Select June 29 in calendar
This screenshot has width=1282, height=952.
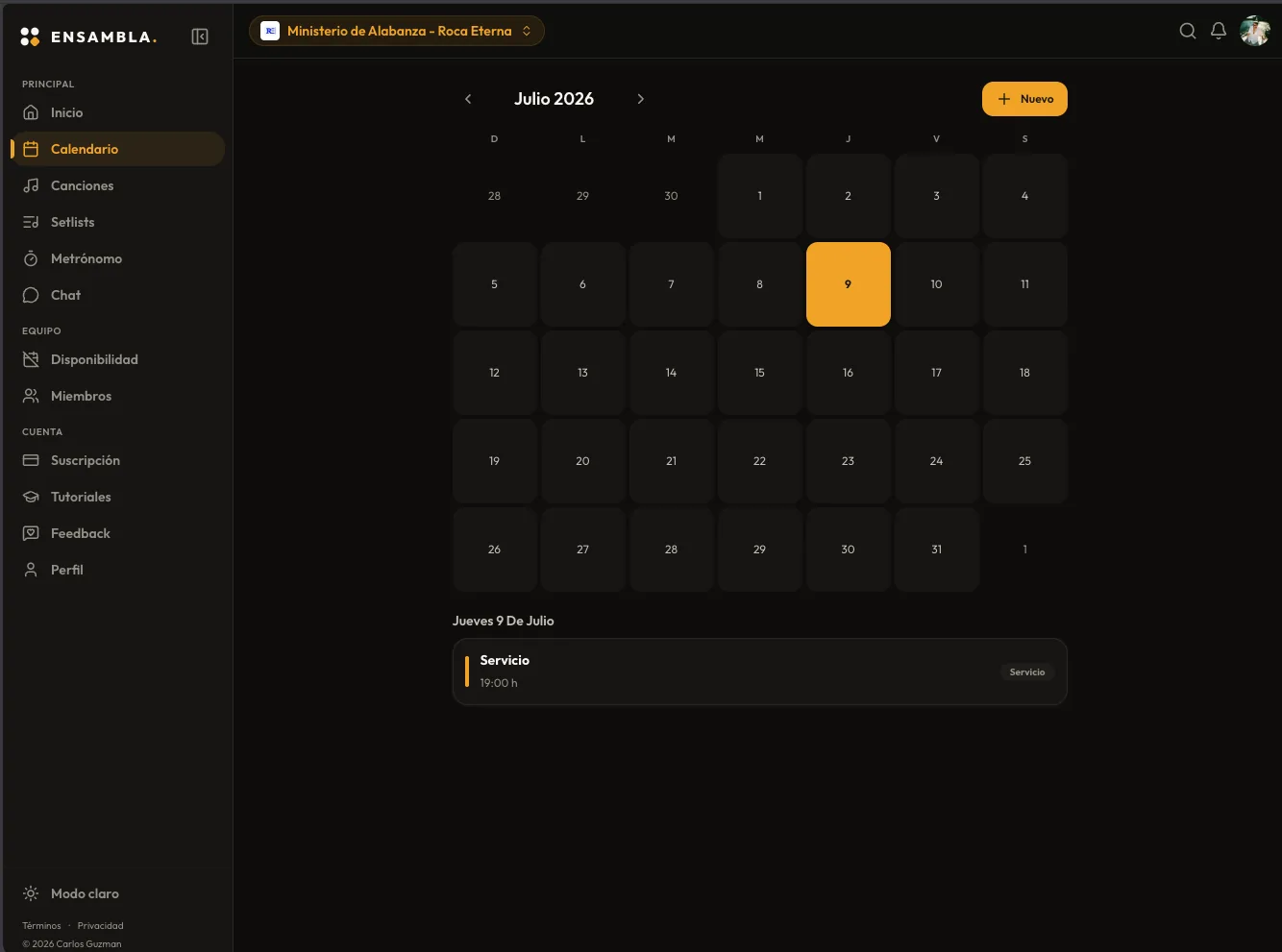pos(583,196)
